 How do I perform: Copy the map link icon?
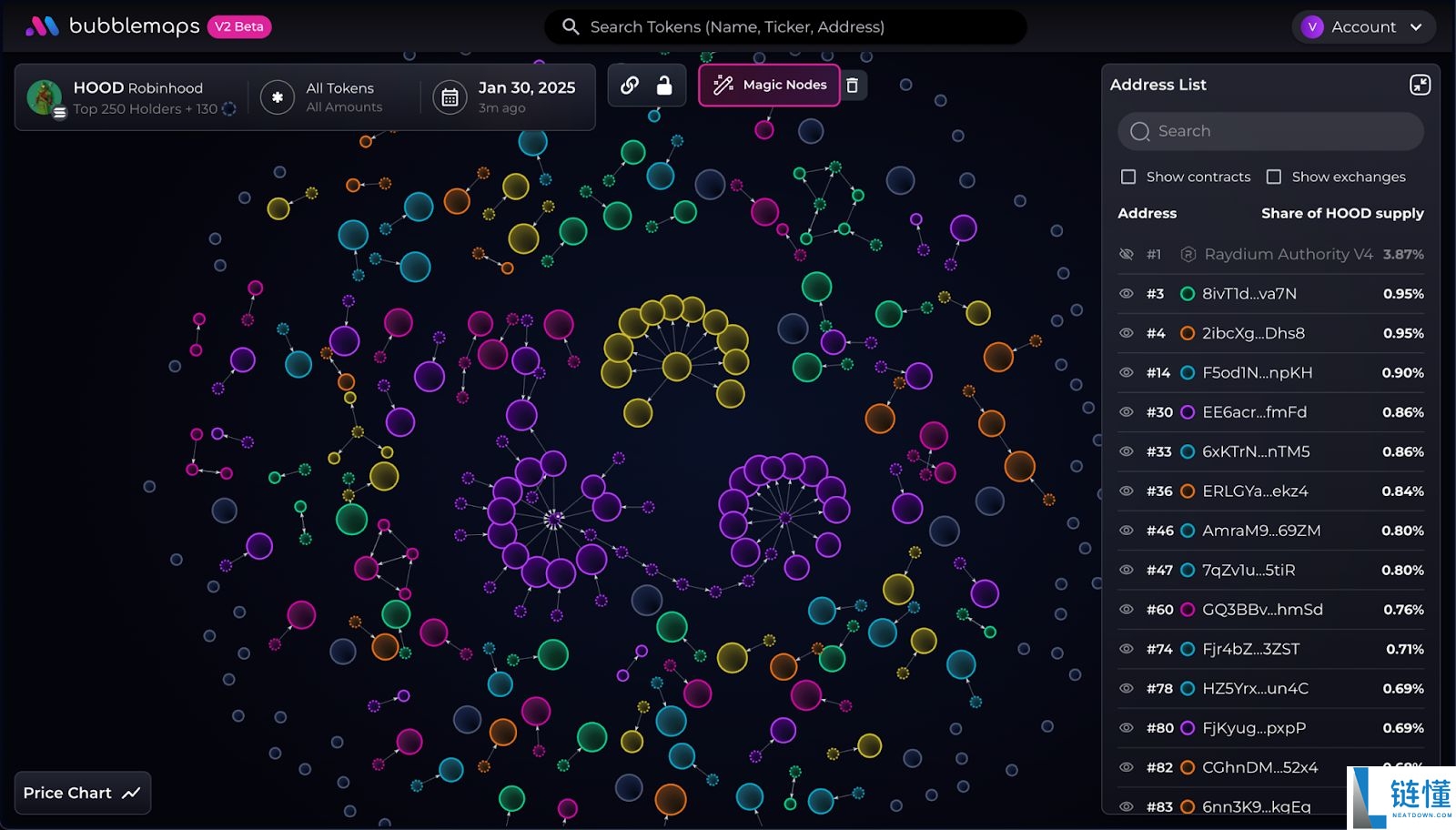click(630, 85)
